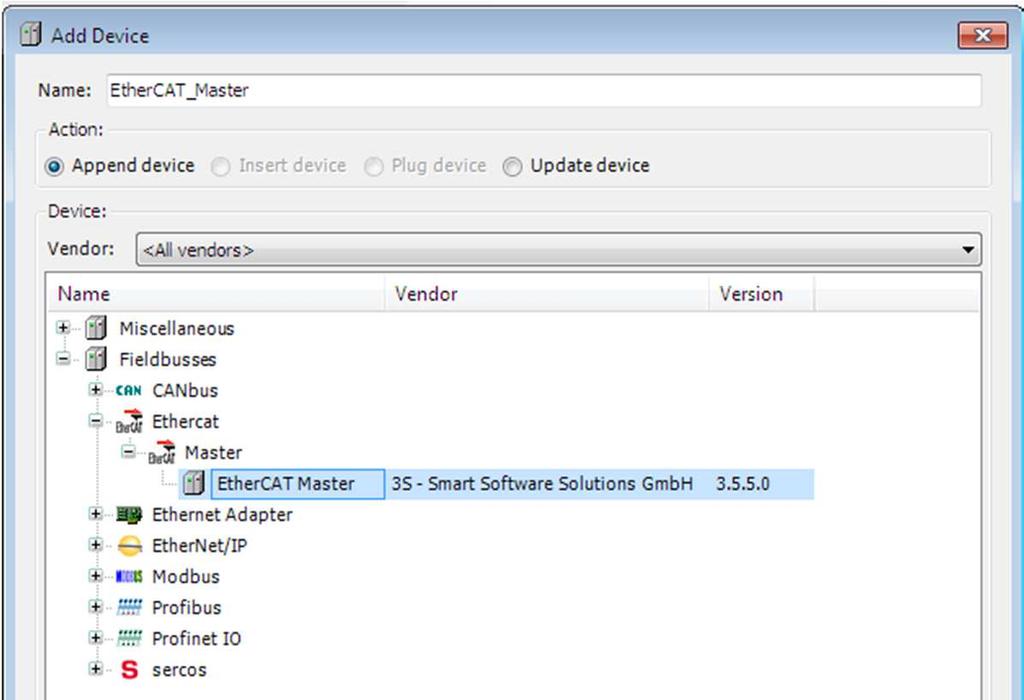Select the Ethernet Adapter label
The width and height of the screenshot is (1024, 700).
(222, 515)
